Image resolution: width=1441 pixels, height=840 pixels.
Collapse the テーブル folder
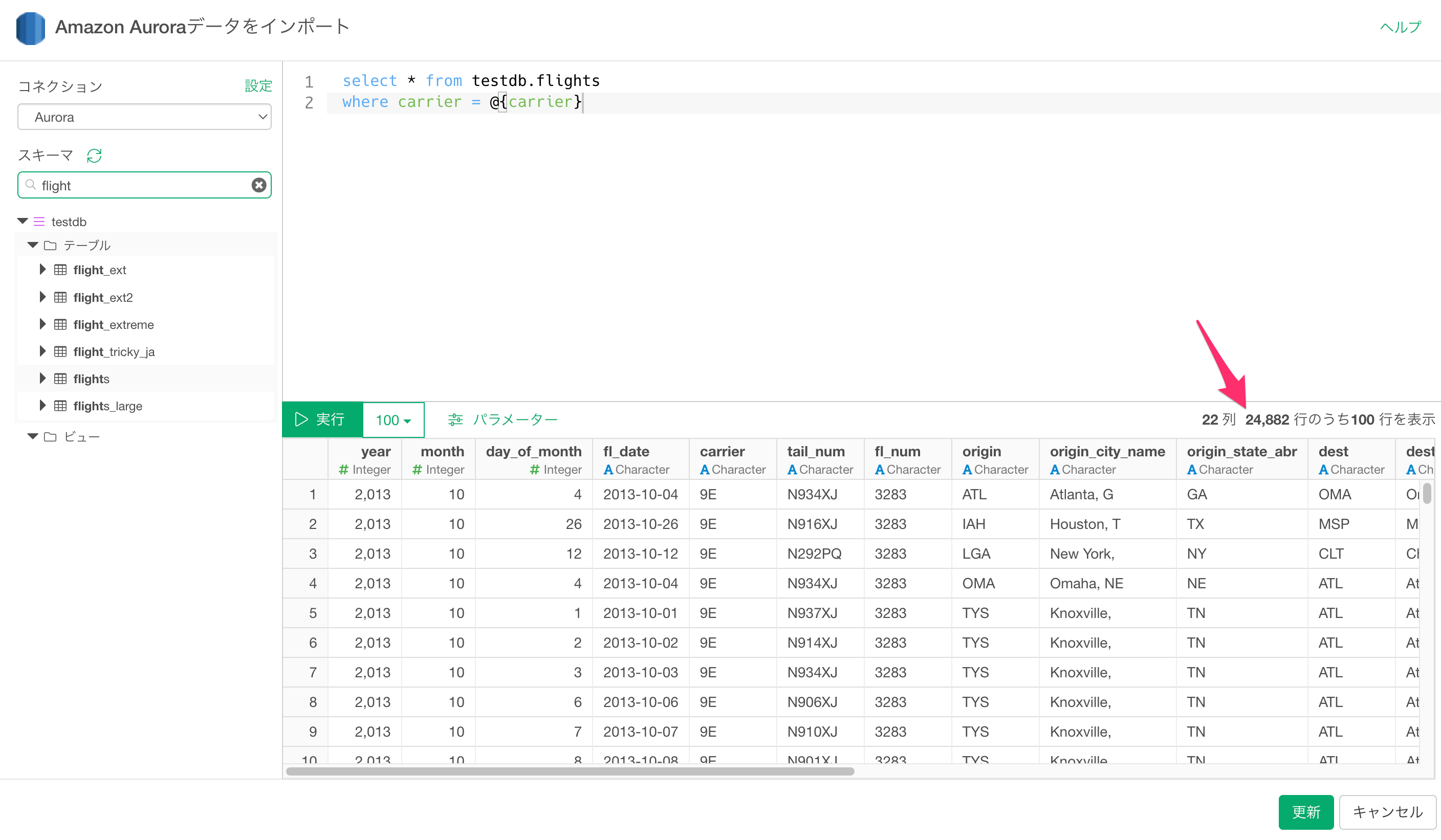[x=33, y=245]
